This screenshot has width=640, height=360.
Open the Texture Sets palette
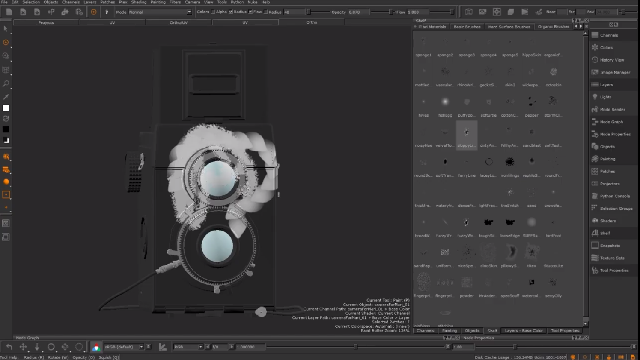pos(613,258)
